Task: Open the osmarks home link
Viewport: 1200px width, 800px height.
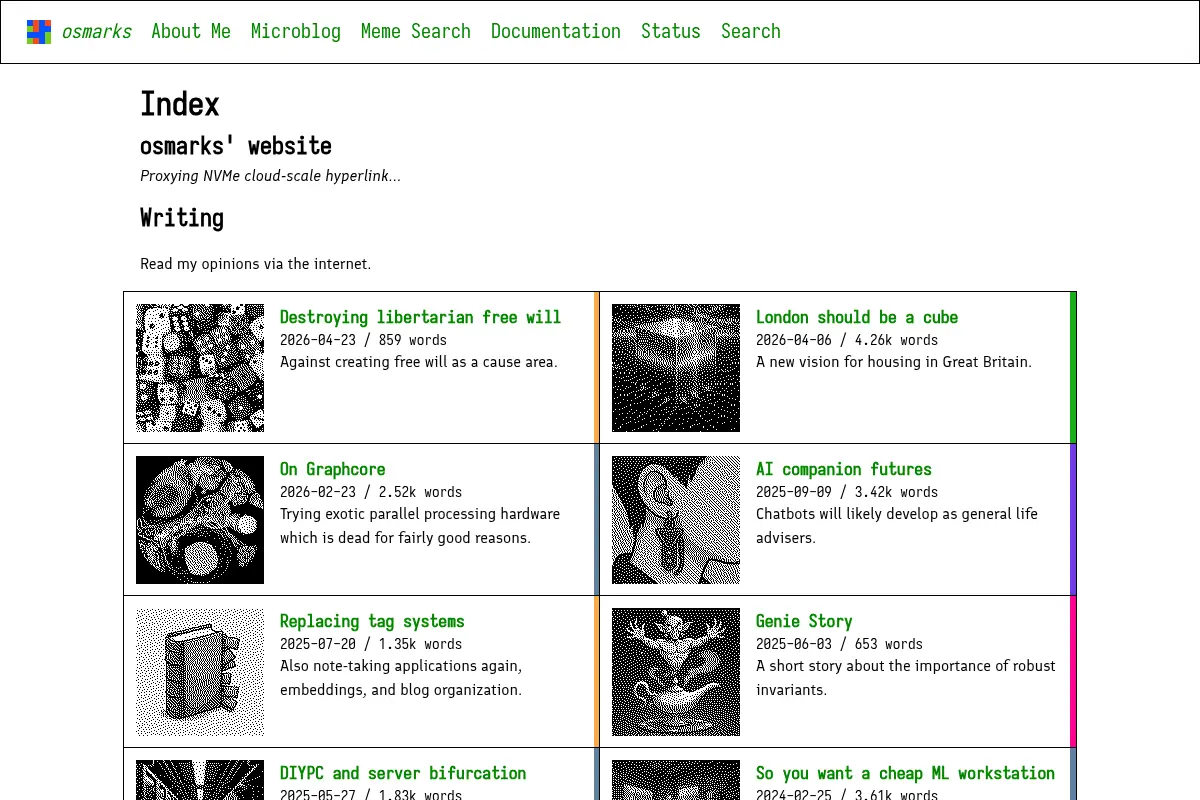Action: [x=96, y=32]
